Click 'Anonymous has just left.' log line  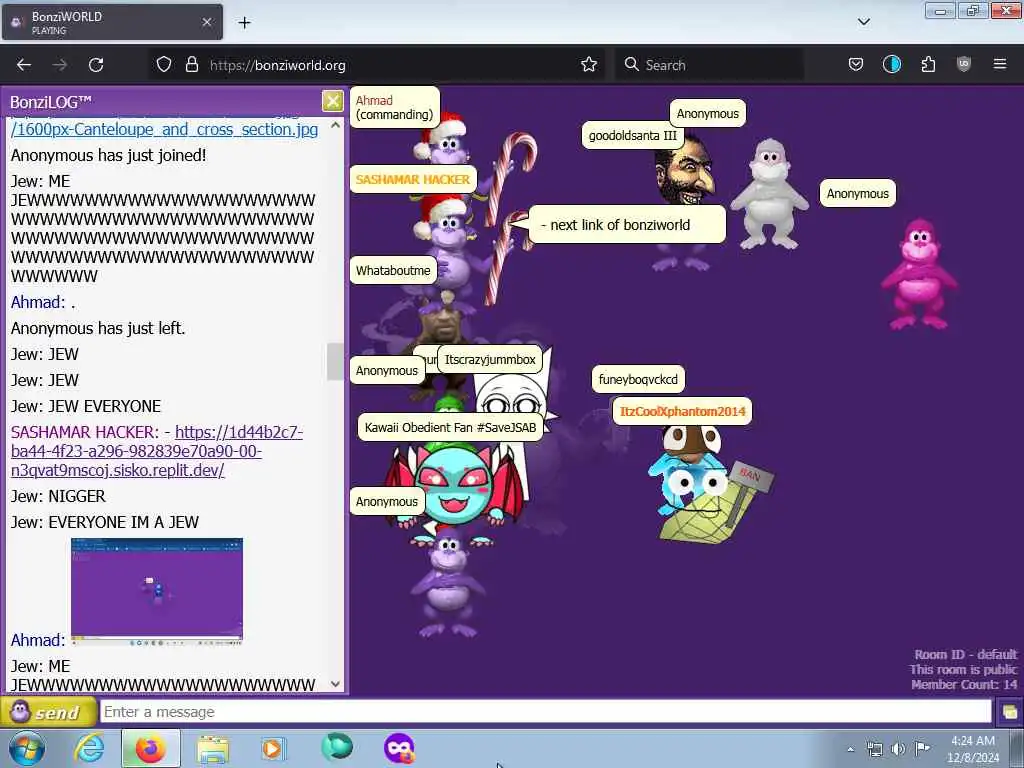pos(98,328)
